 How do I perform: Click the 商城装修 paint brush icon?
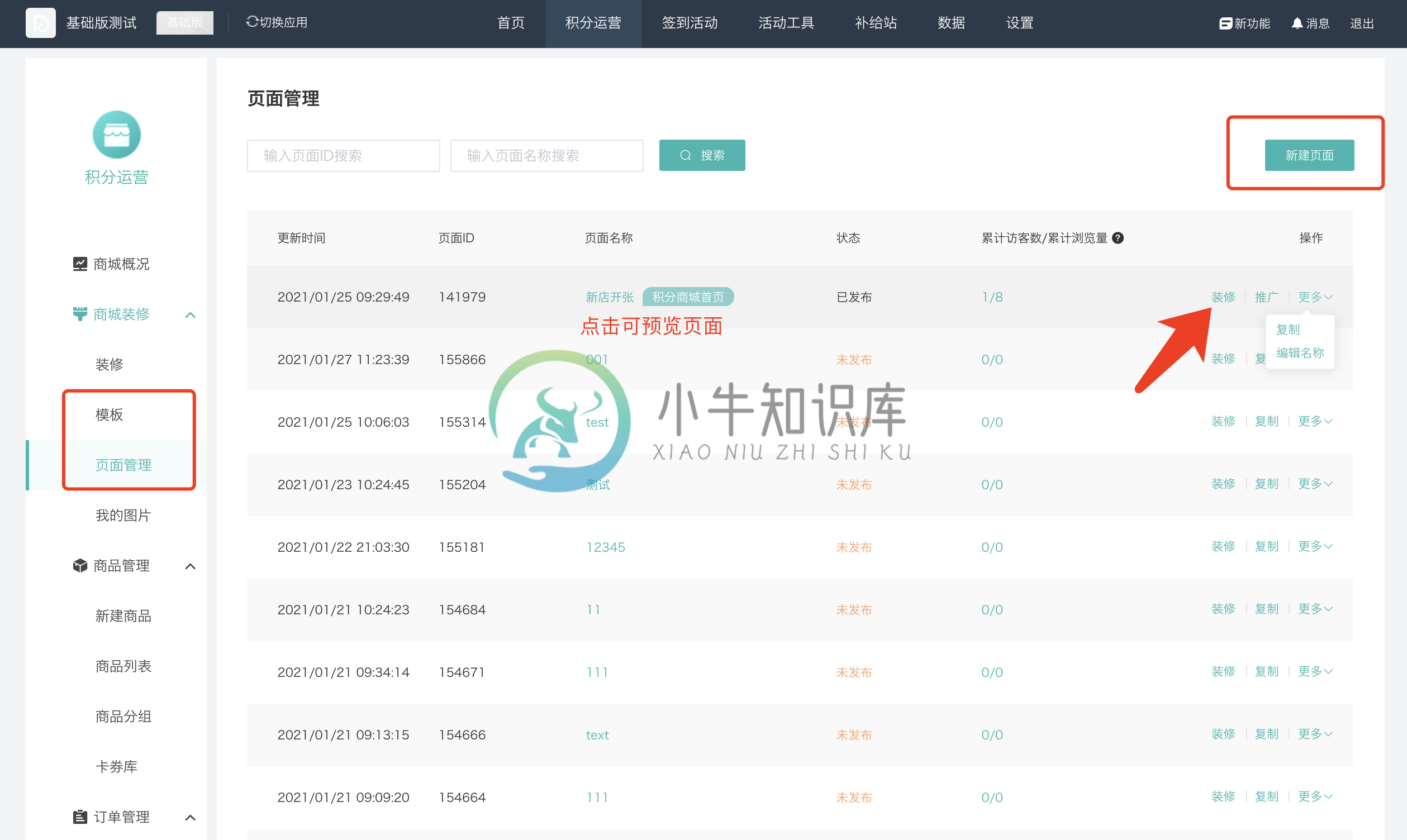pyautogui.click(x=80, y=313)
